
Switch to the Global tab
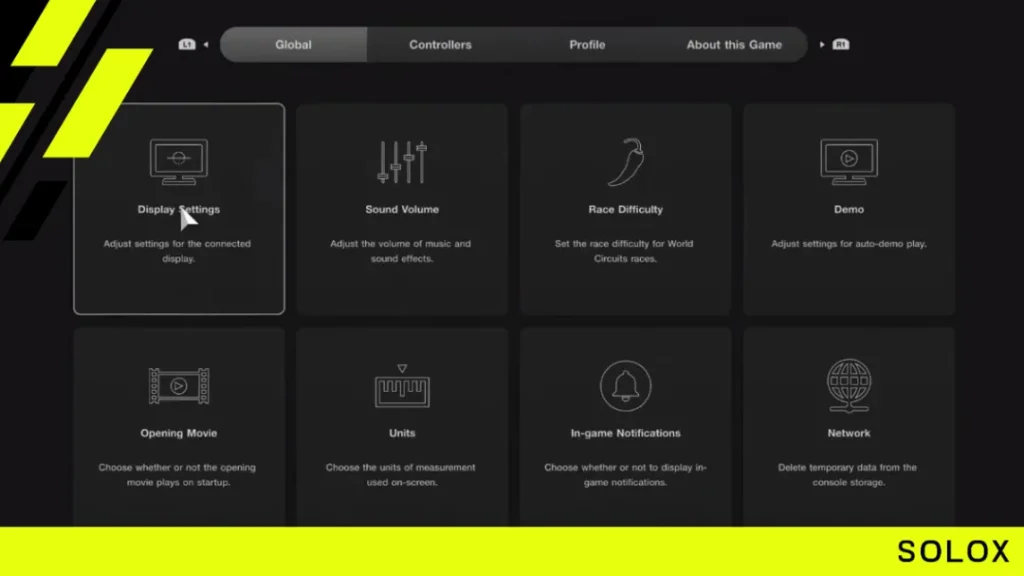click(x=293, y=44)
